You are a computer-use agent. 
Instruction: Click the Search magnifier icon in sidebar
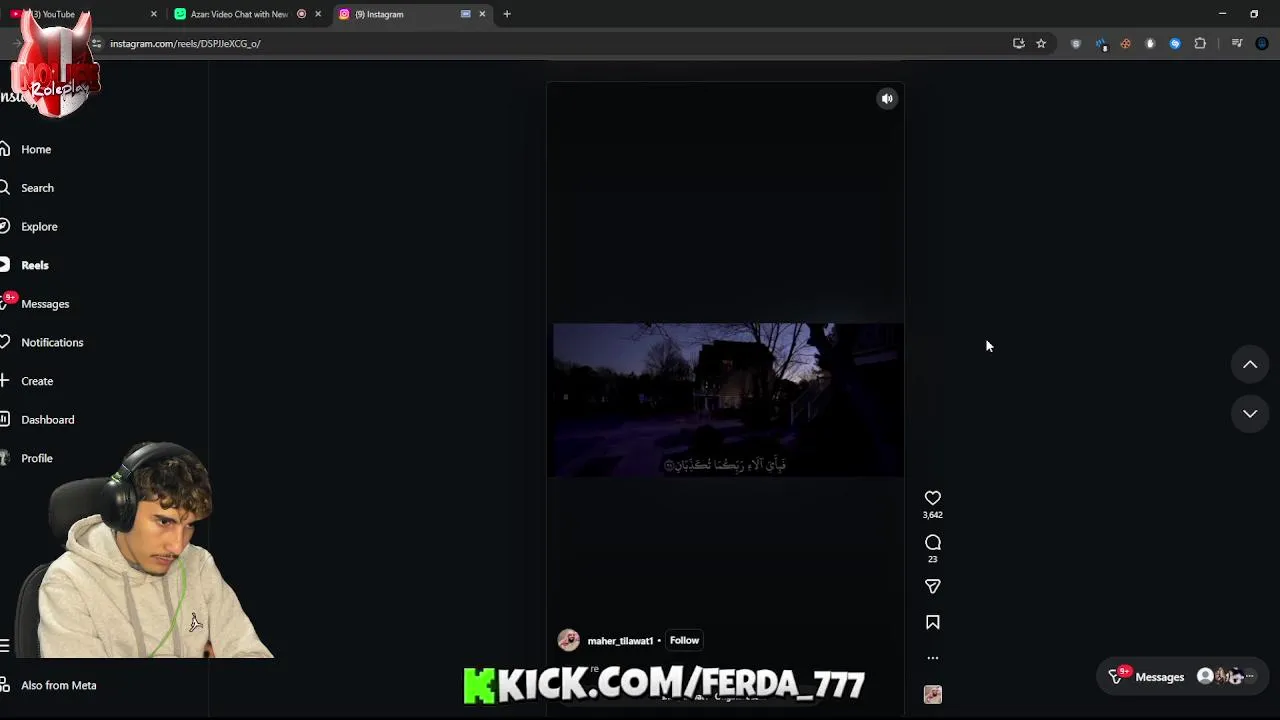point(5,188)
